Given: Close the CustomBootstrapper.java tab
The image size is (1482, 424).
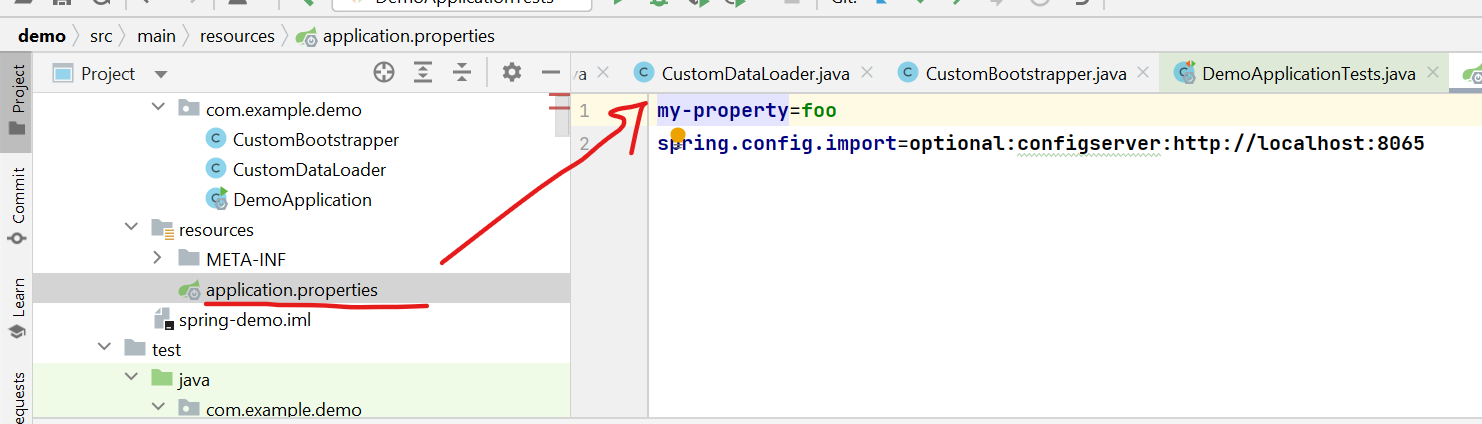Looking at the screenshot, I should [1144, 72].
